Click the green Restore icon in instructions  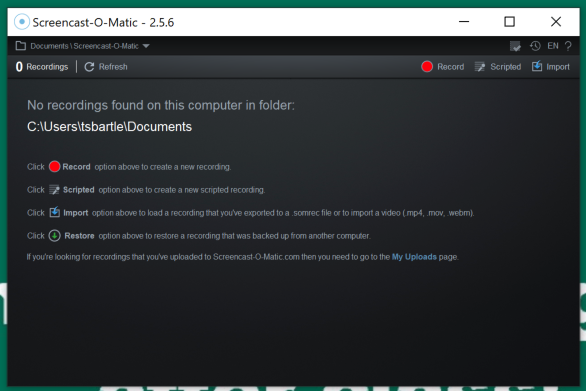[55, 235]
